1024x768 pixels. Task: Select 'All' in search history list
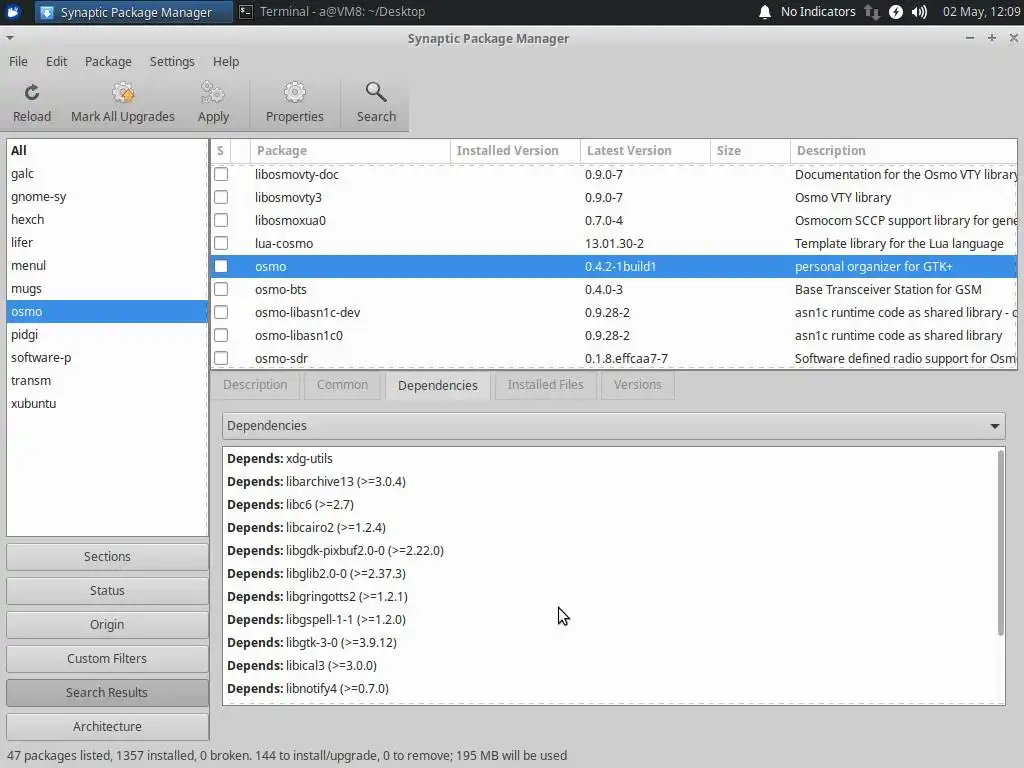point(107,150)
